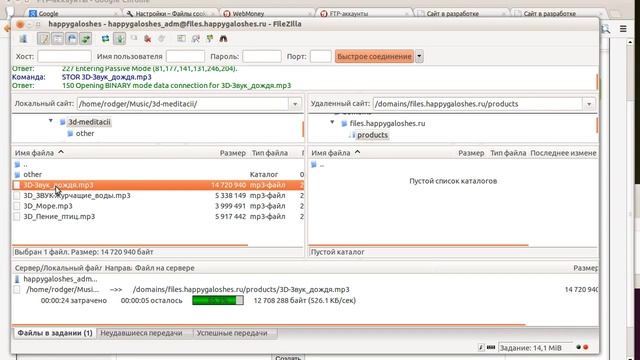This screenshot has width=640, height=360.
Task: Toggle the transfer queue display icon
Action: point(86,39)
